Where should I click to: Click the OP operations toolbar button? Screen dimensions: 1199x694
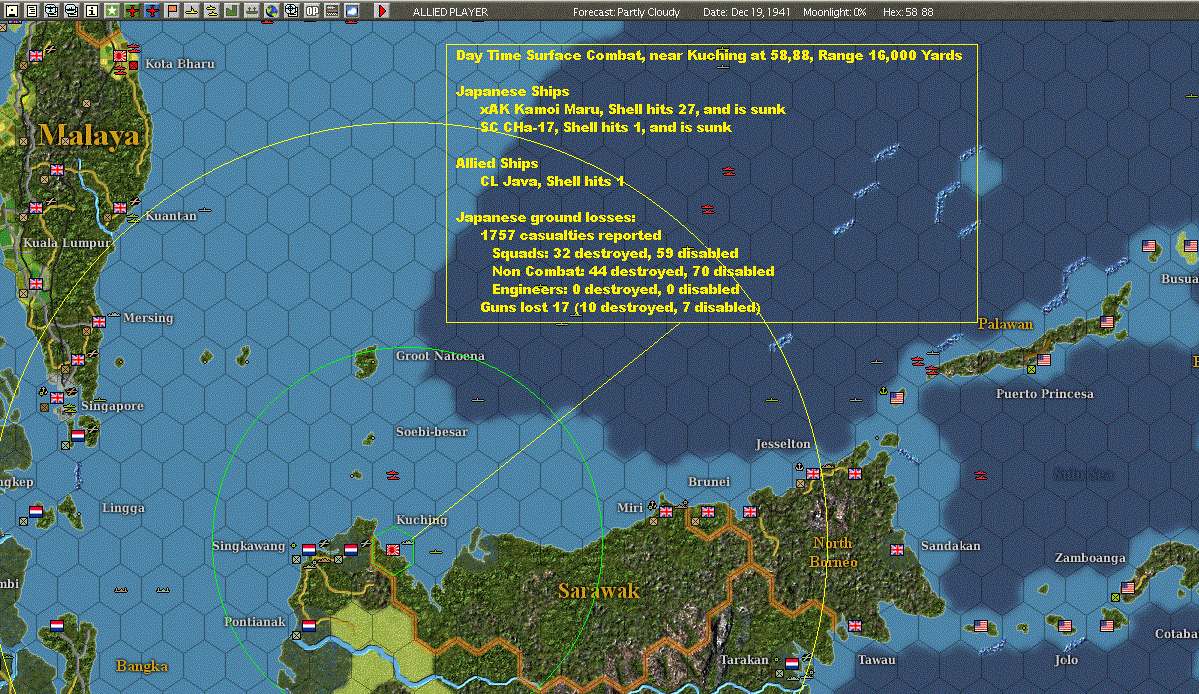click(312, 11)
